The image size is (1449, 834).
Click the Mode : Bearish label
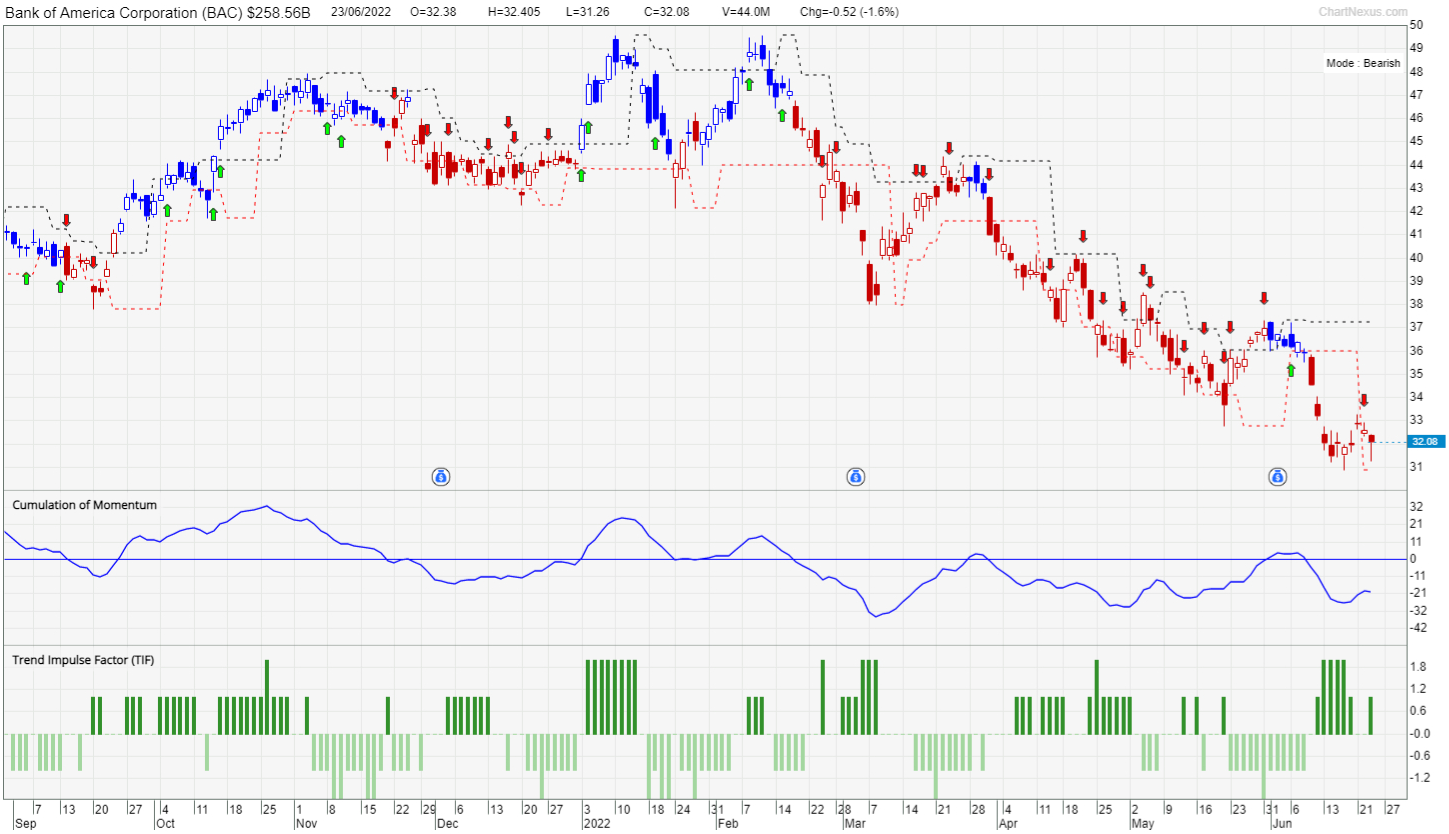(1363, 63)
